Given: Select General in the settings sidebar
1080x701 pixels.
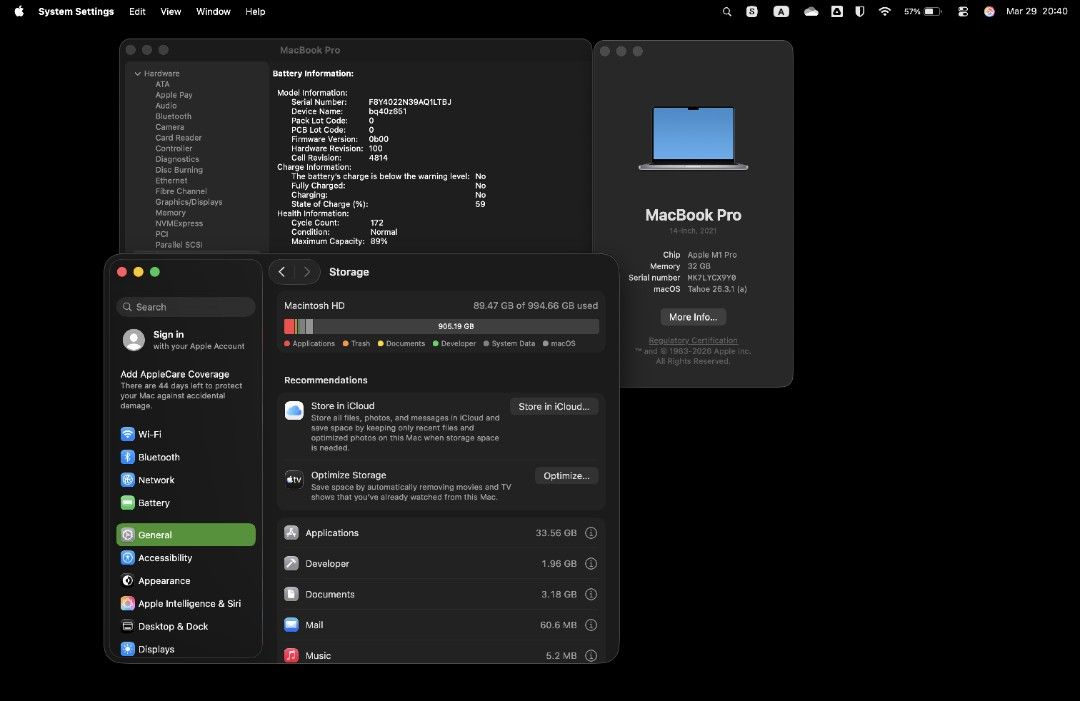Looking at the screenshot, I should (186, 534).
